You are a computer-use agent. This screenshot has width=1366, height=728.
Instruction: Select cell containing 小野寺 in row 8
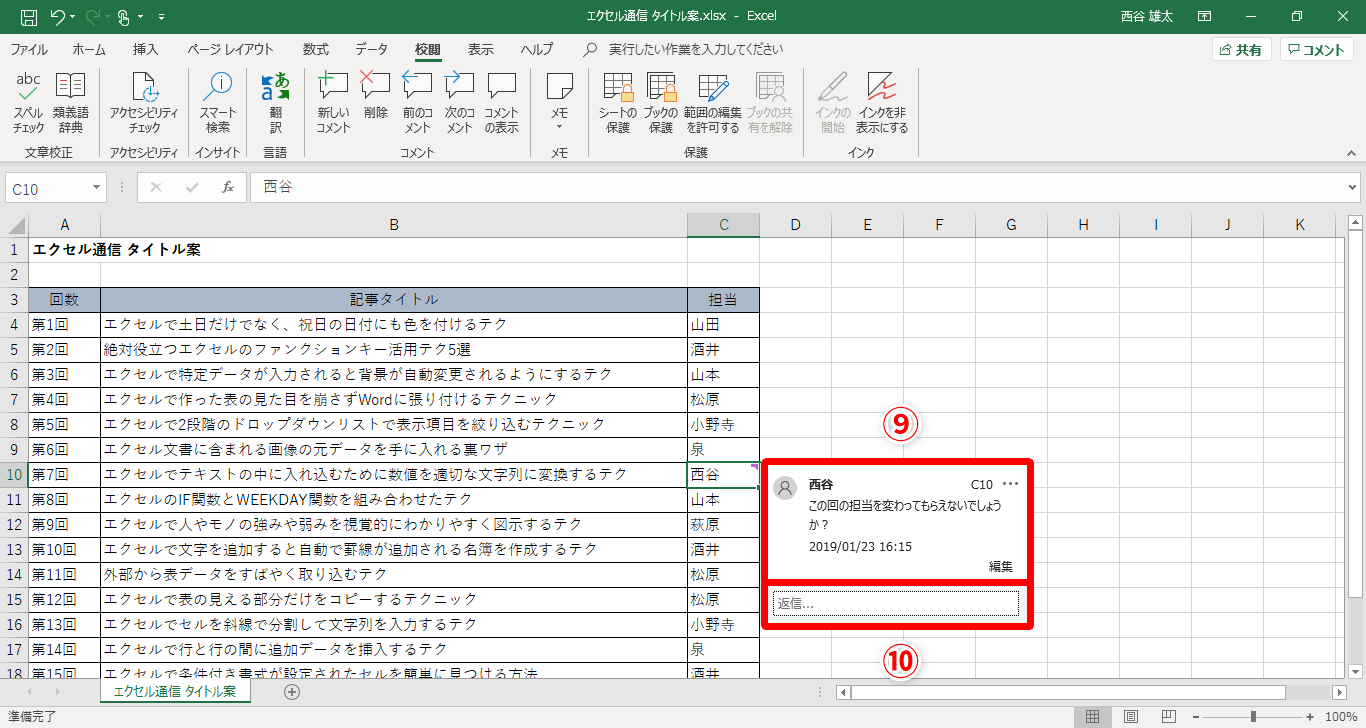click(x=723, y=424)
